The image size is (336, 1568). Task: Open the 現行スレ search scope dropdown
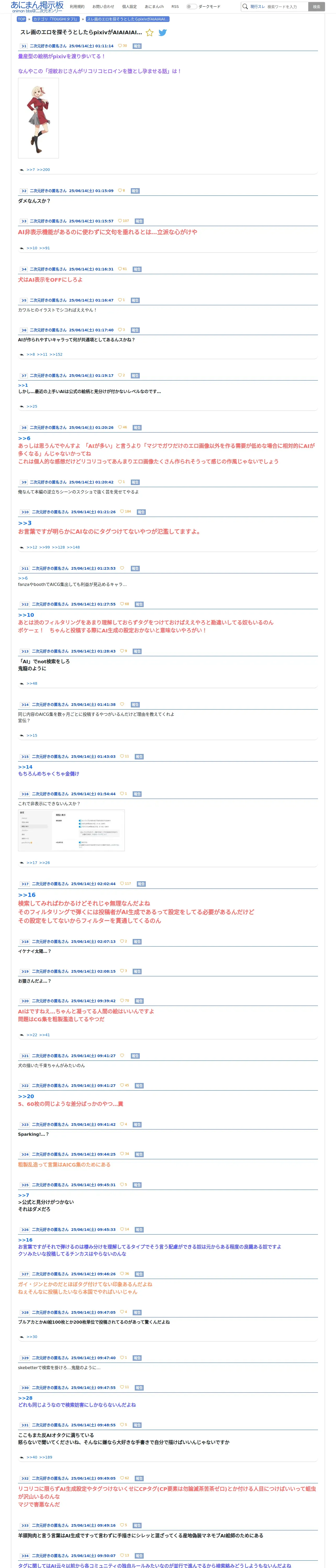[257, 7]
